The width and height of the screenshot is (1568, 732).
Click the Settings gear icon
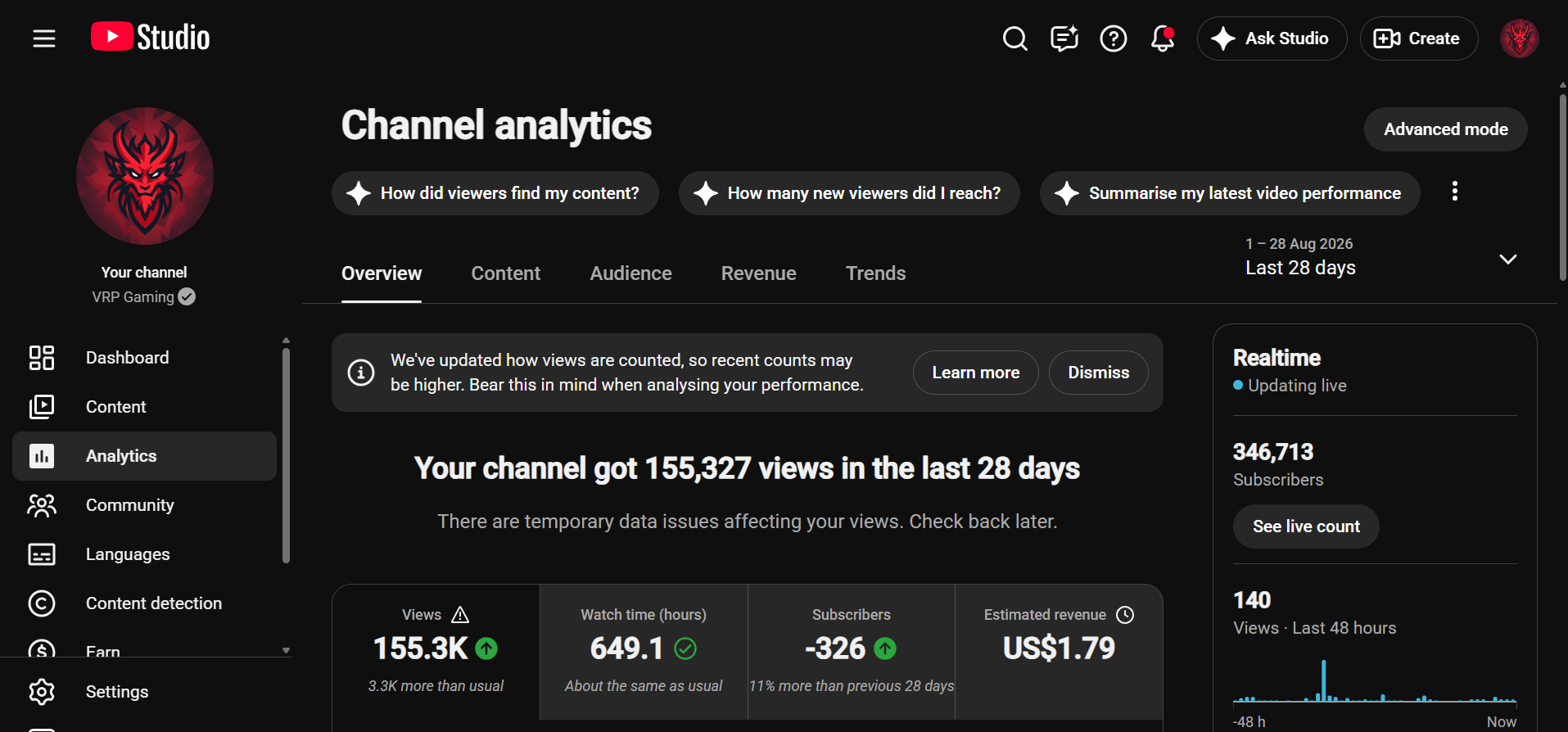point(42,692)
